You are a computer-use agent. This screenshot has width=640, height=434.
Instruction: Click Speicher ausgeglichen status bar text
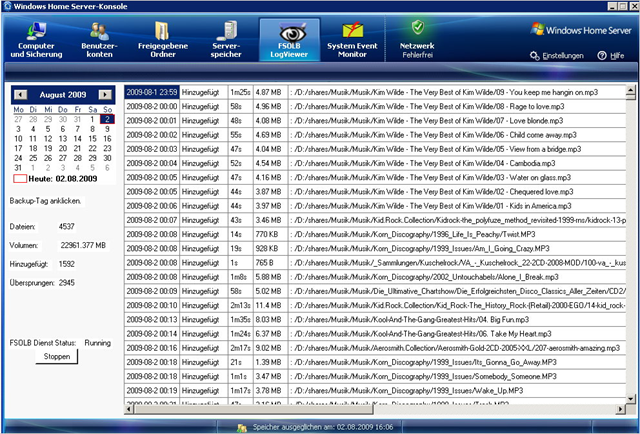coord(323,427)
